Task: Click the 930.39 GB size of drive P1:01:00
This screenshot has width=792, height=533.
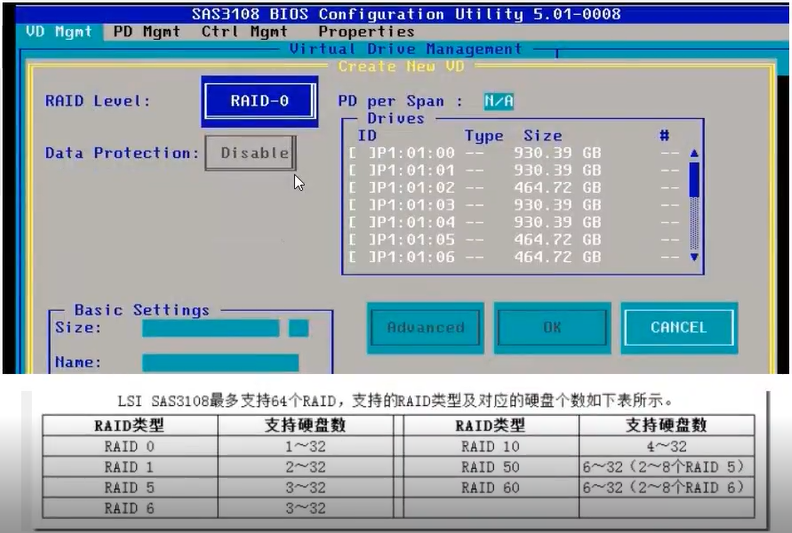Action: 558,153
